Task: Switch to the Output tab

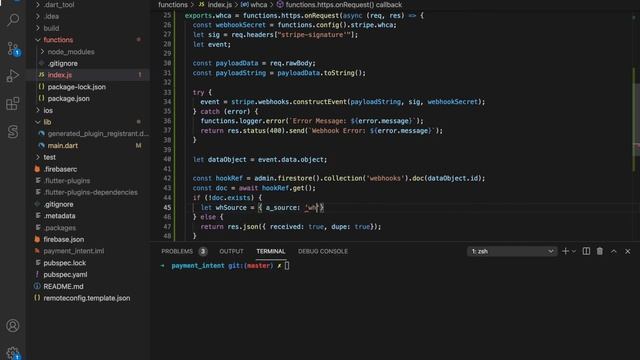Action: click(231, 251)
